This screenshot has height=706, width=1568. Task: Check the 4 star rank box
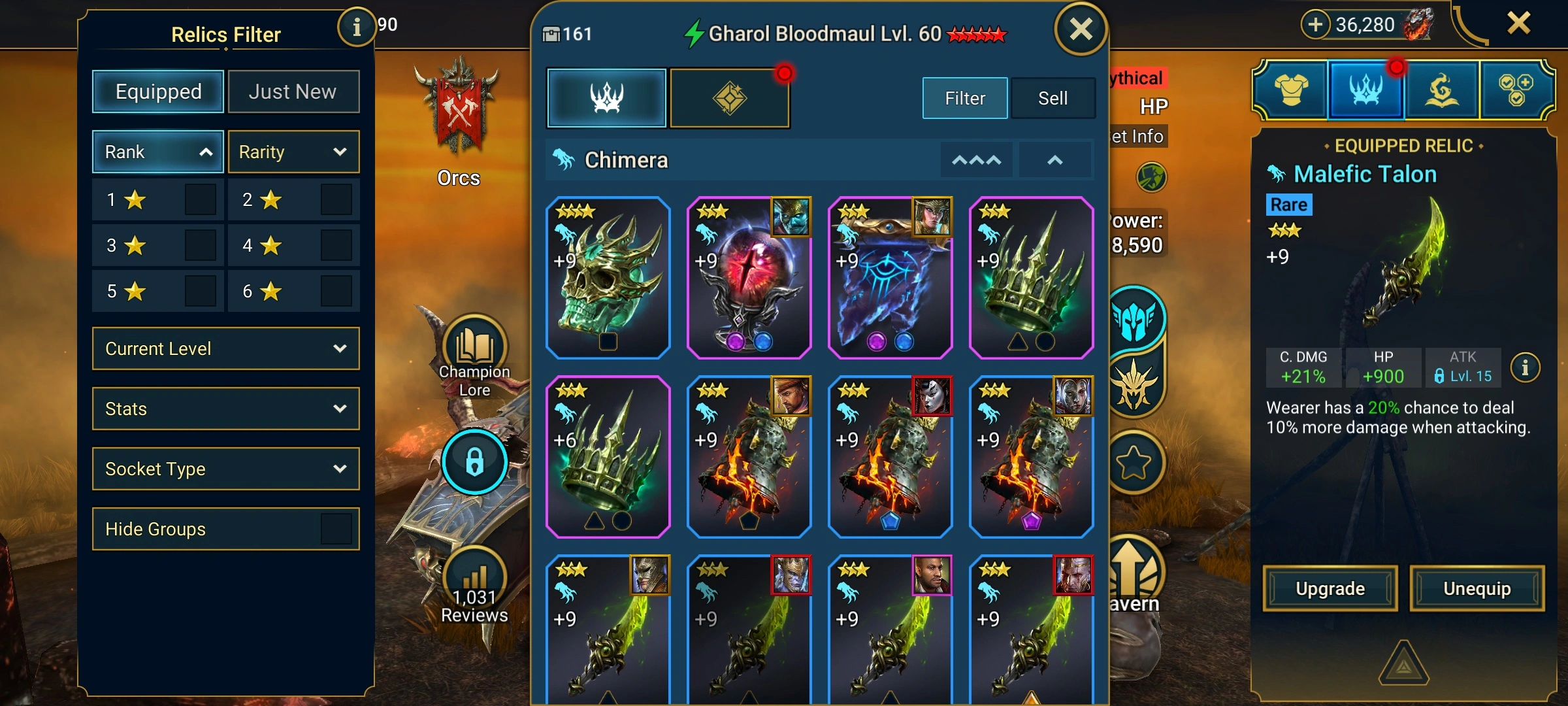point(336,245)
